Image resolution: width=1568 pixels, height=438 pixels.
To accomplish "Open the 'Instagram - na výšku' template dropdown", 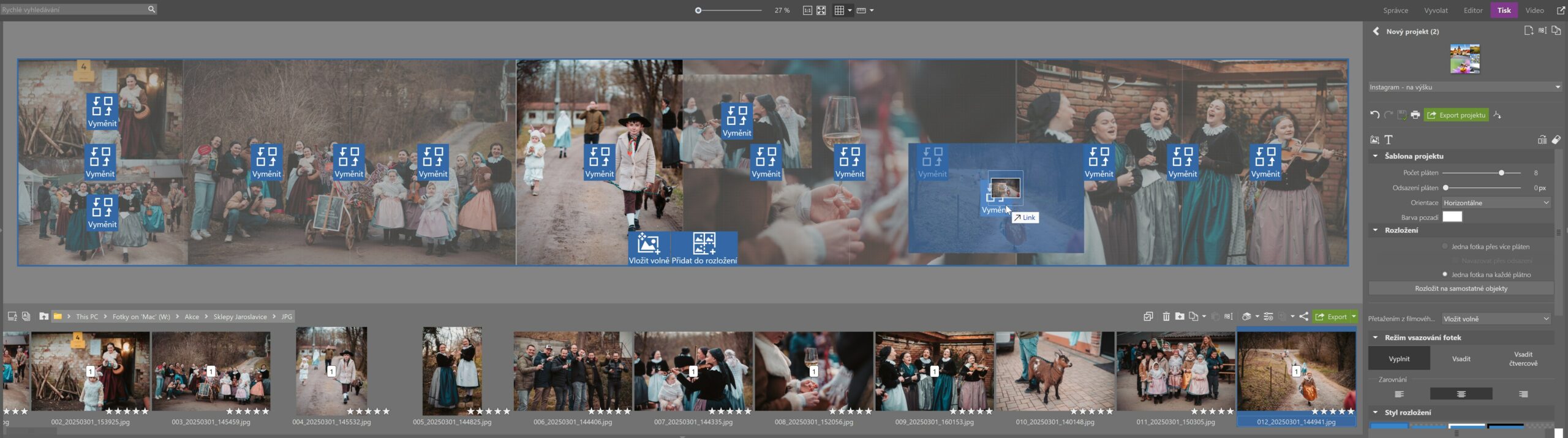I will point(1464,87).
